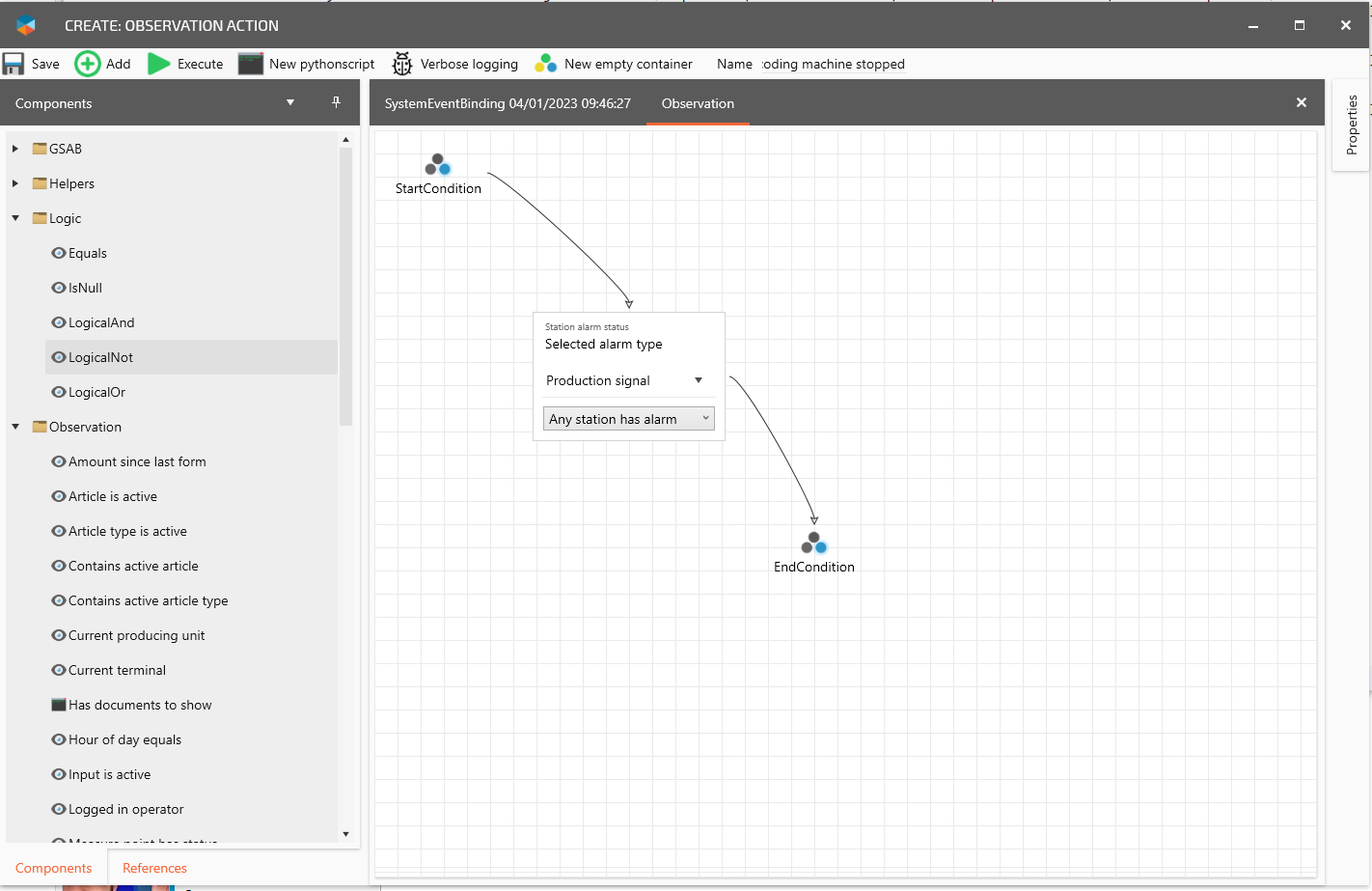Click the Name input field
This screenshot has height=891, width=1372.
[833, 64]
